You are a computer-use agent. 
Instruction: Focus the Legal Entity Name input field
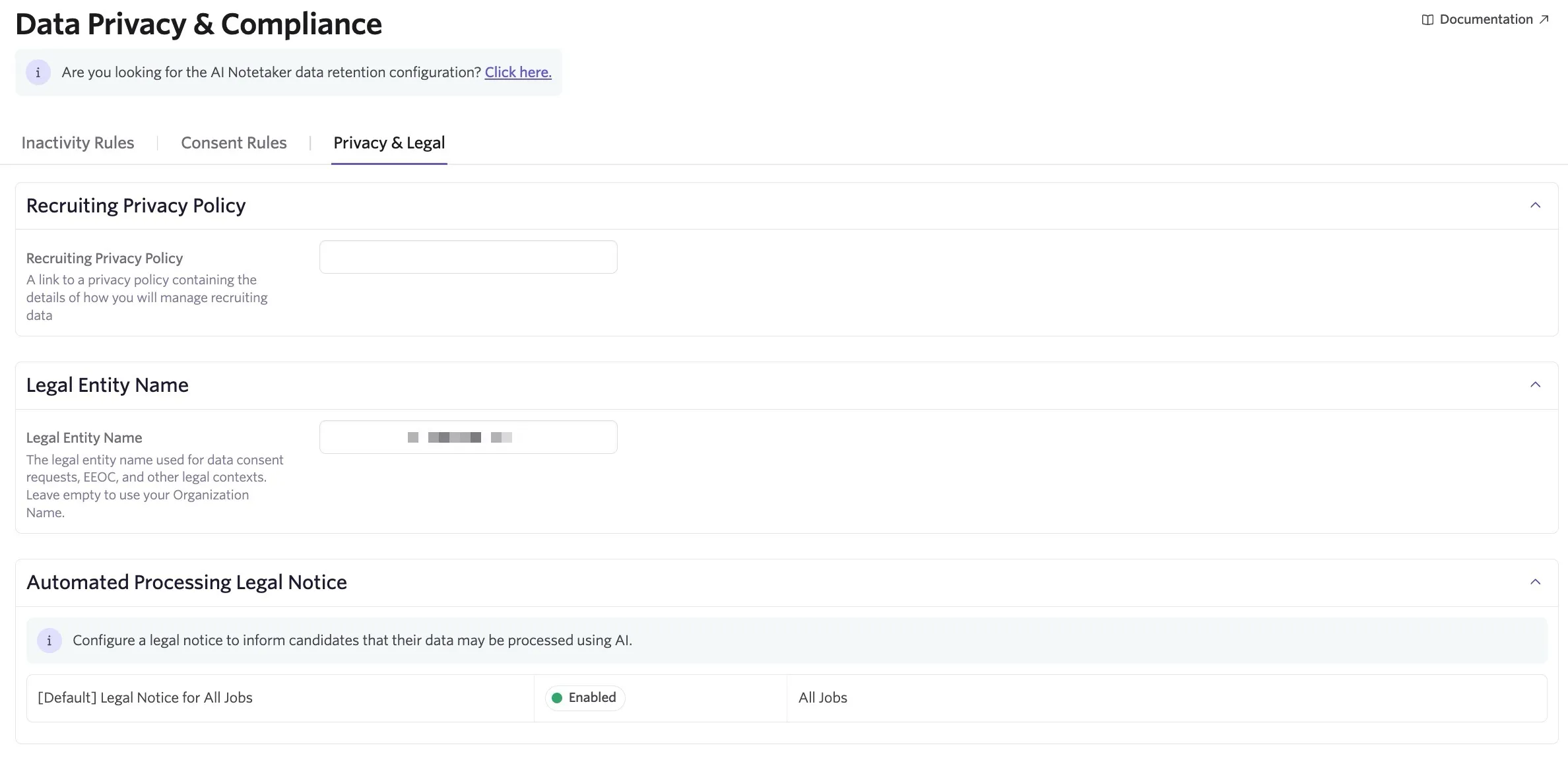[469, 437]
